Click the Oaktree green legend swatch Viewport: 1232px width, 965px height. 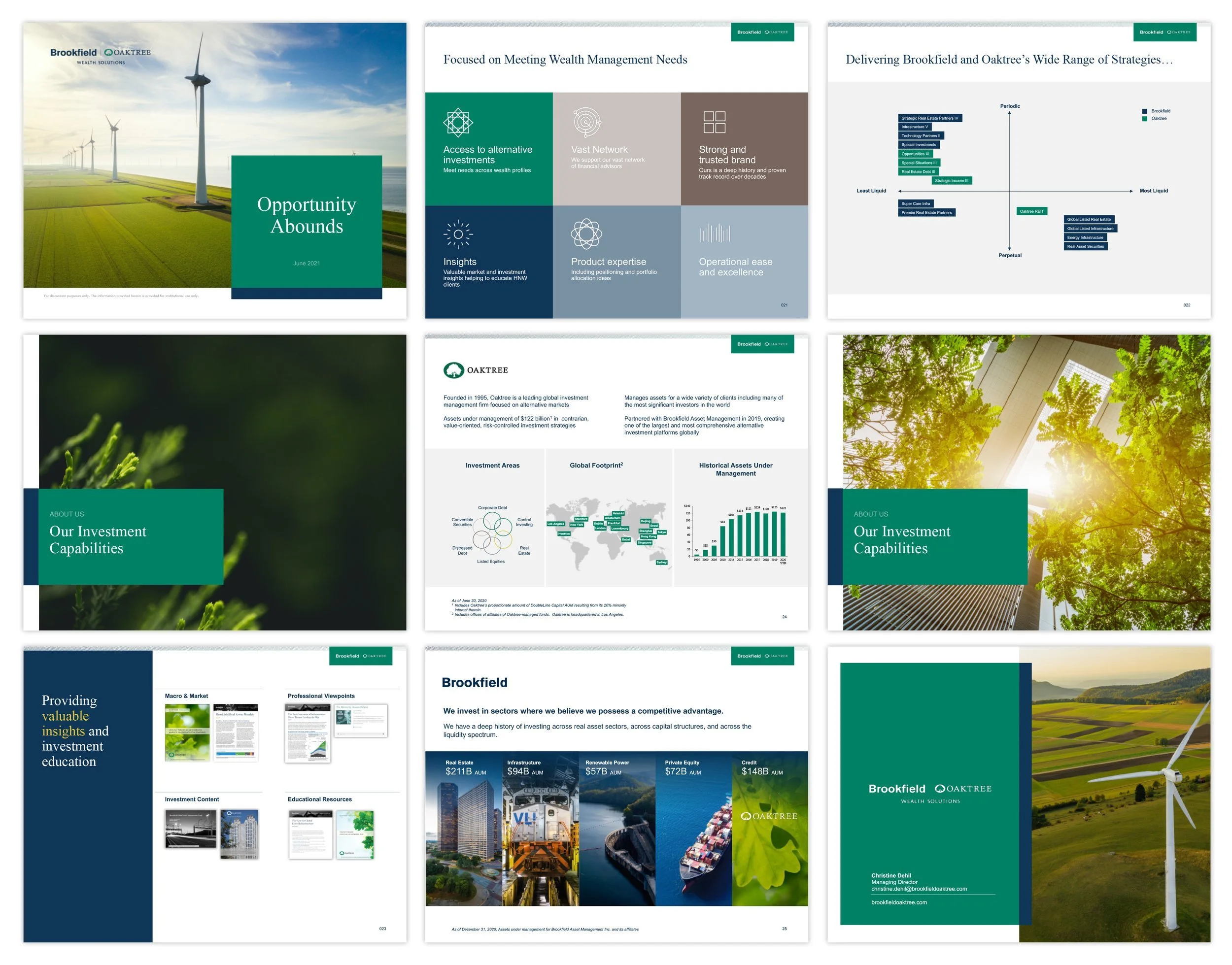[1144, 119]
